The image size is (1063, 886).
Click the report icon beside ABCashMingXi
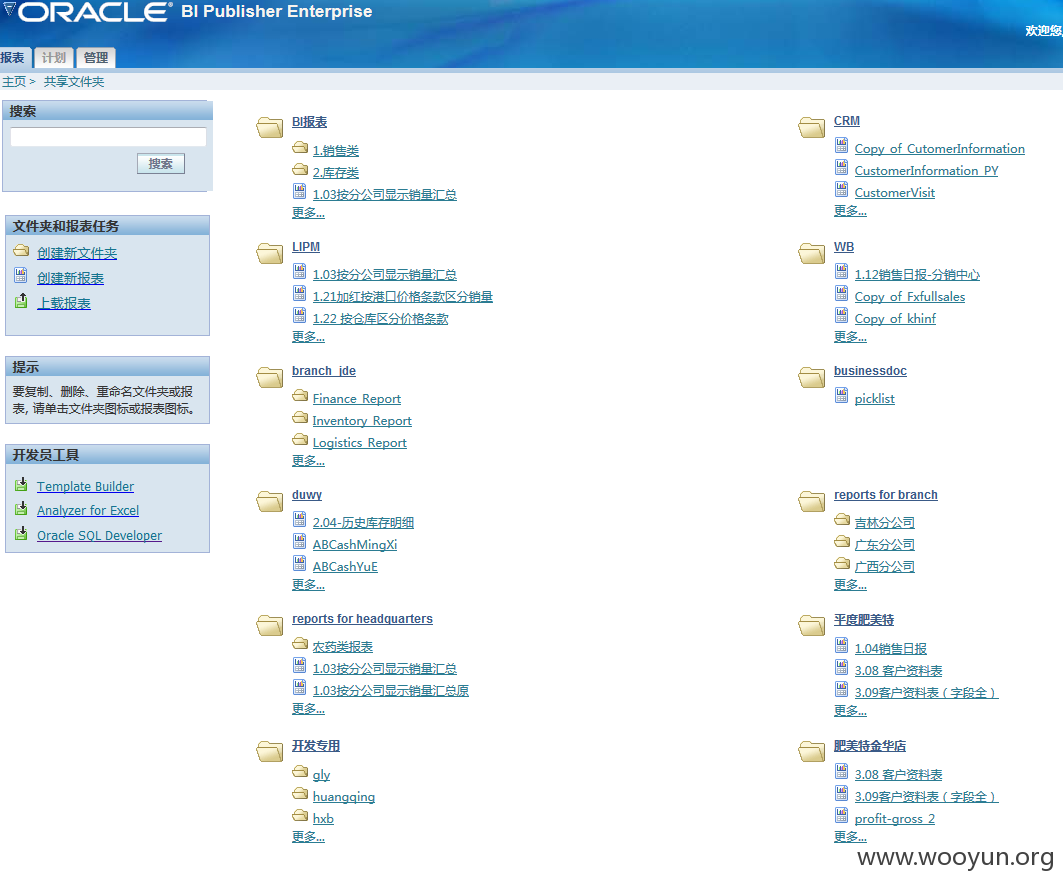[300, 541]
